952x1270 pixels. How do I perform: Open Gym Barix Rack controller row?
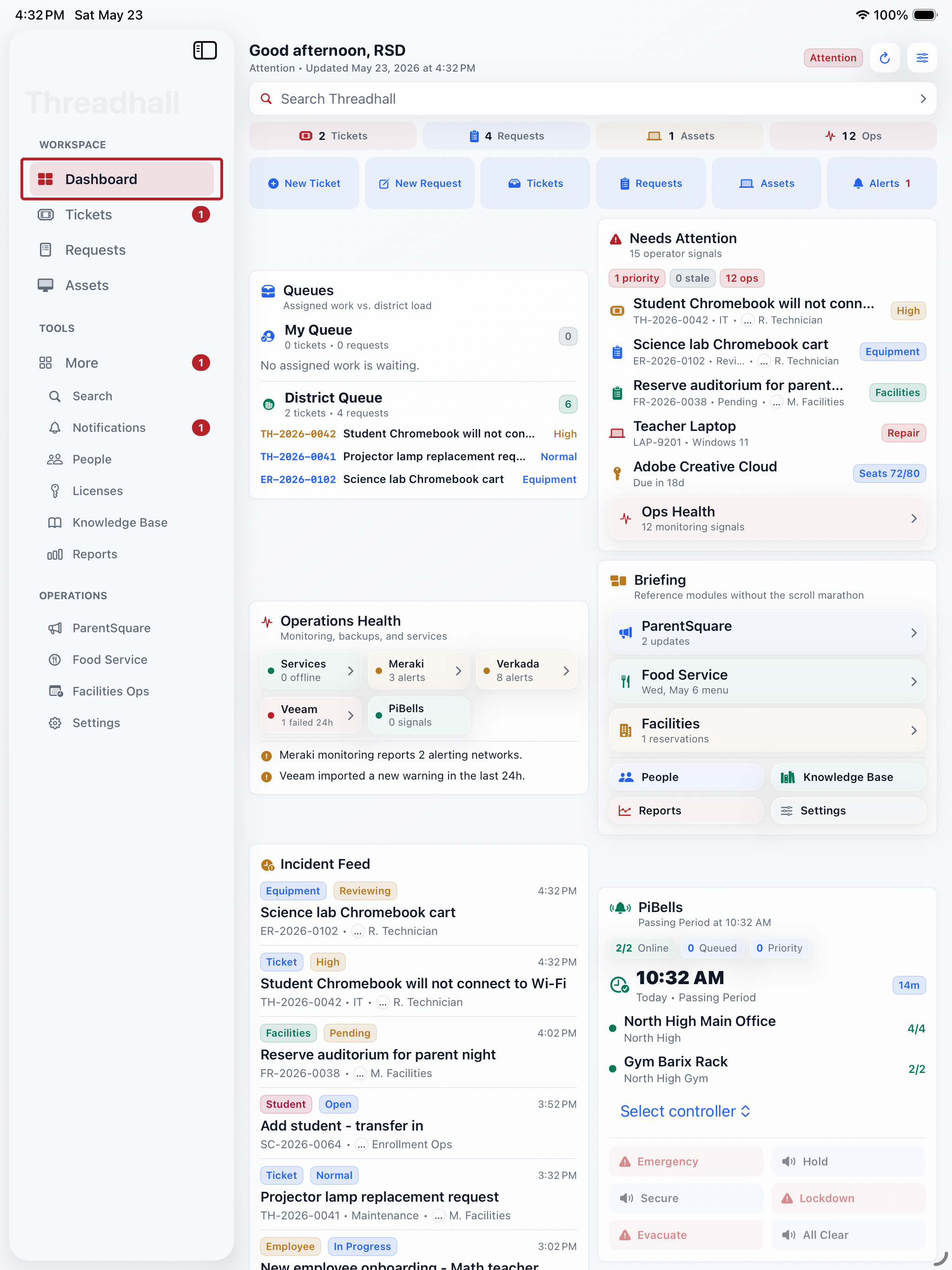[767, 1069]
